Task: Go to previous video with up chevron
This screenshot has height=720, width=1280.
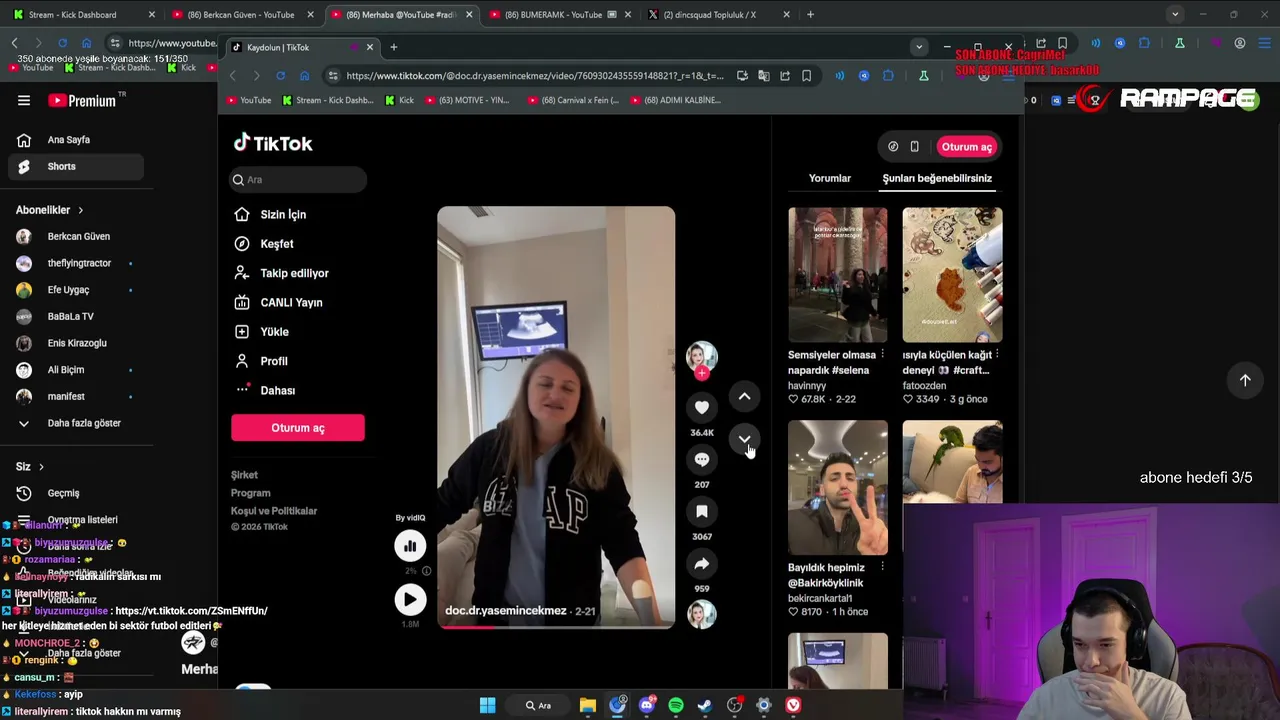Action: click(744, 397)
